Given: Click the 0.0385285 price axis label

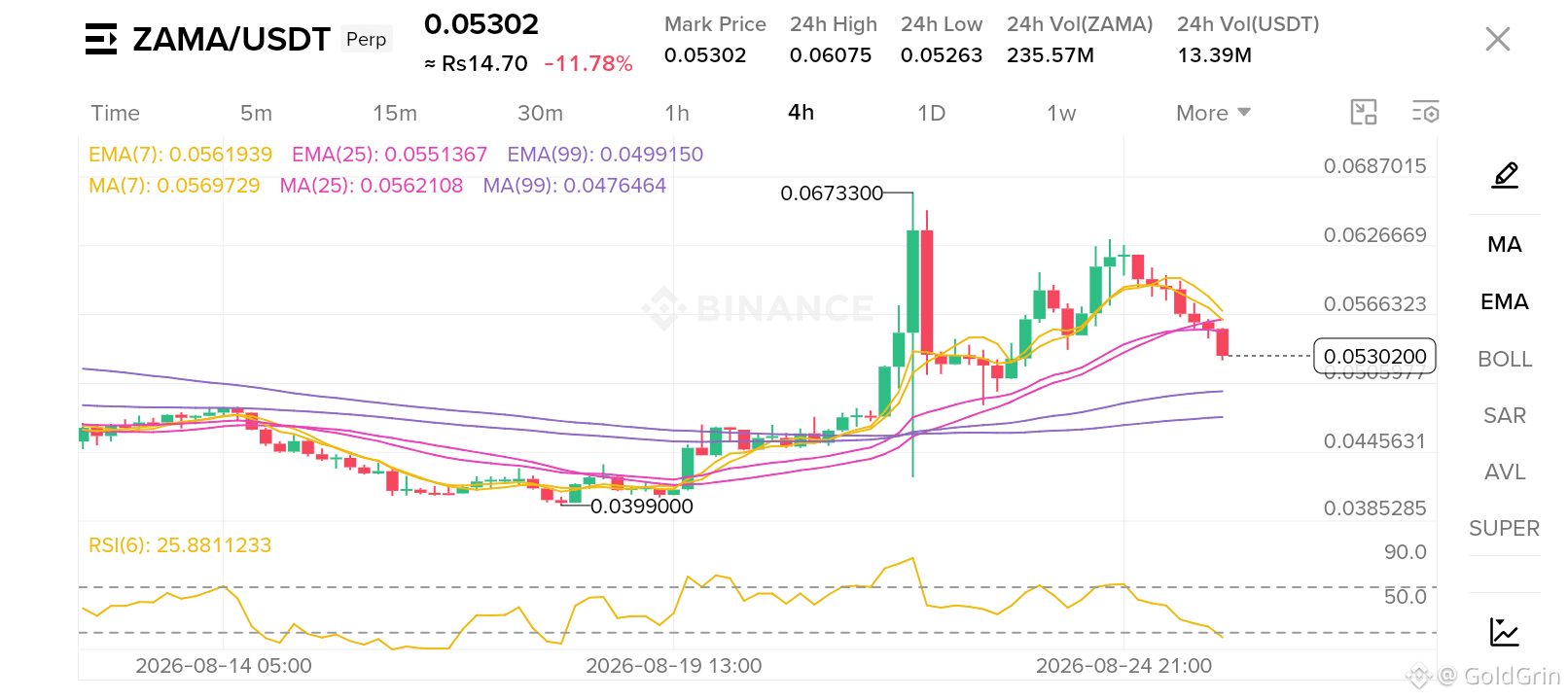Looking at the screenshot, I should tap(1374, 508).
